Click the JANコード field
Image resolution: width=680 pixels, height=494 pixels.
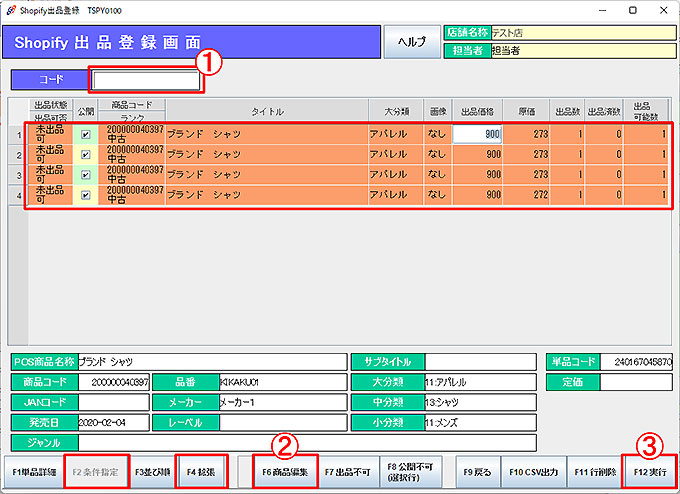[114, 402]
